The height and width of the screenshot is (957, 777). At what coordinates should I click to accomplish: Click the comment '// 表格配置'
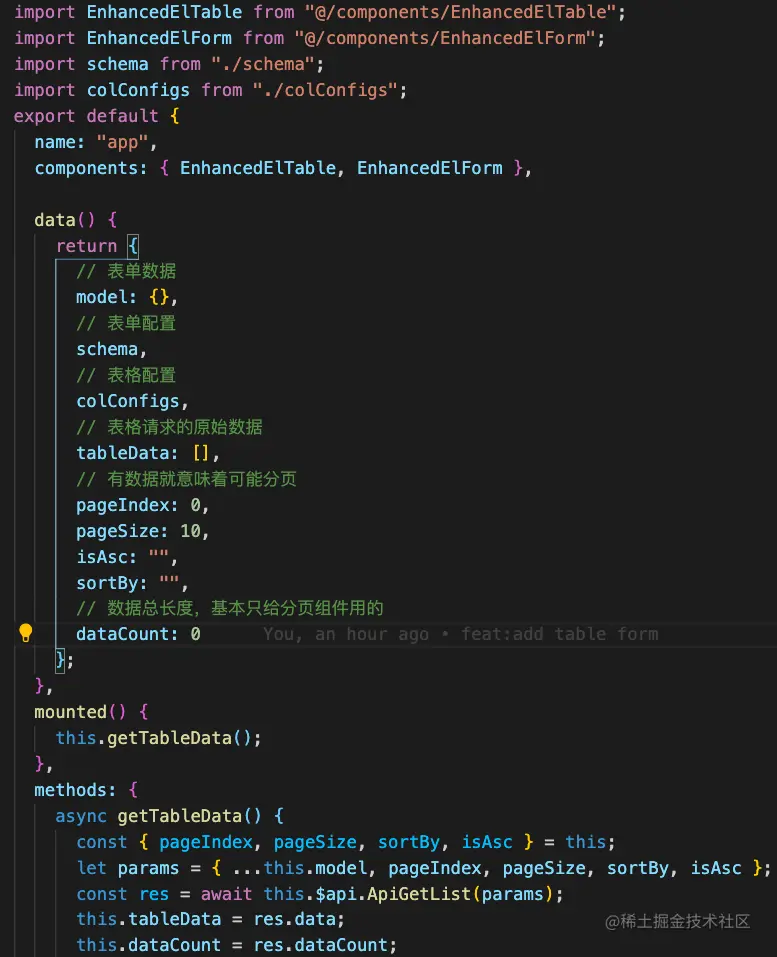[x=126, y=375]
